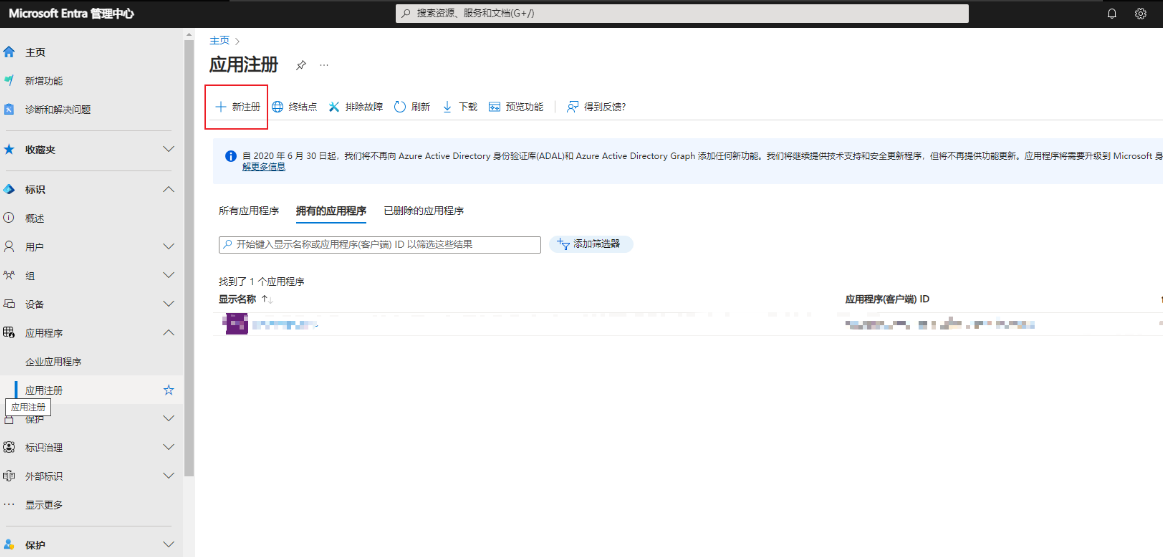Click the 主页 breadcrumb link
Viewport: 1163px width, 557px height.
click(x=219, y=41)
